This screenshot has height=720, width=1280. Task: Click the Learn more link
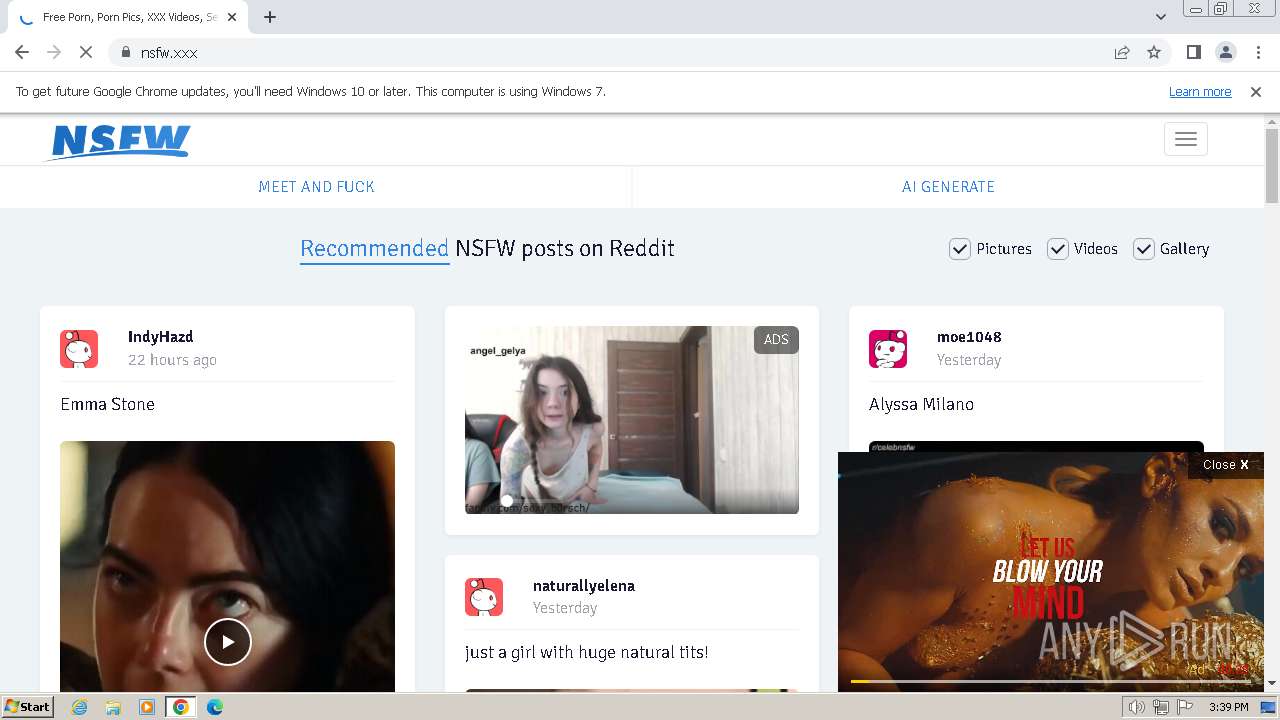[1200, 92]
